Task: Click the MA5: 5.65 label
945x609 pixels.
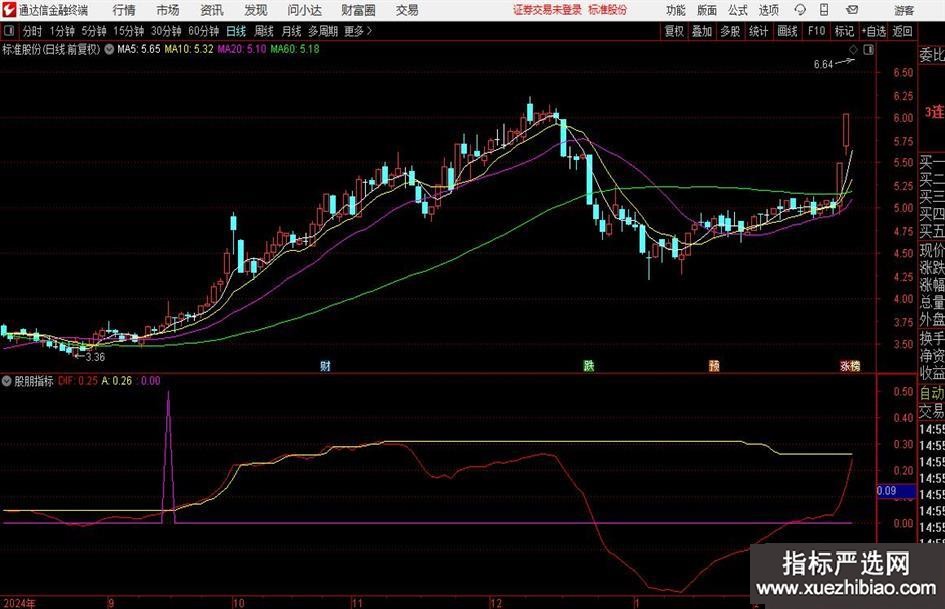Action: pos(139,49)
